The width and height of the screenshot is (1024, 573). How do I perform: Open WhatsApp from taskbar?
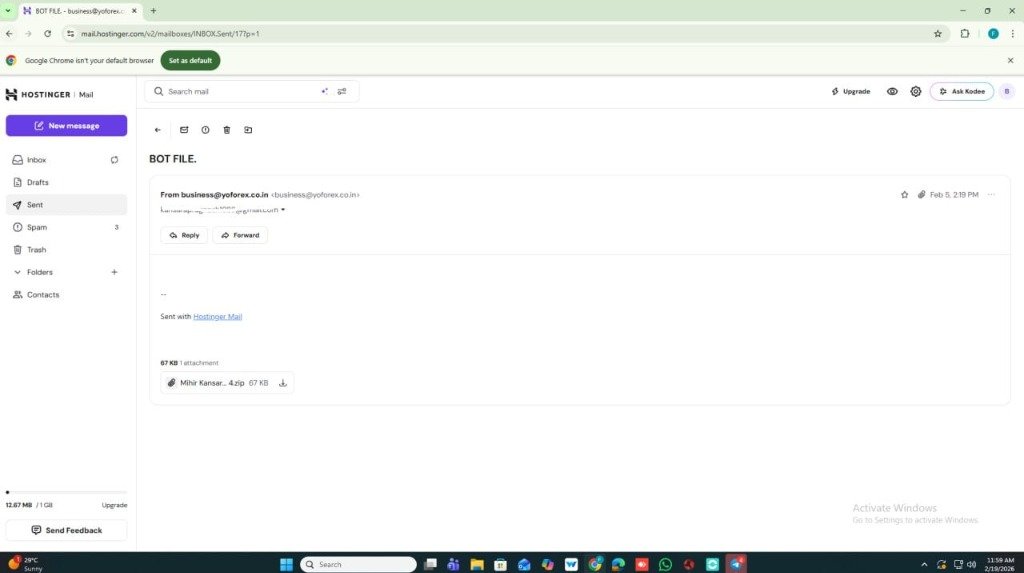coord(665,564)
